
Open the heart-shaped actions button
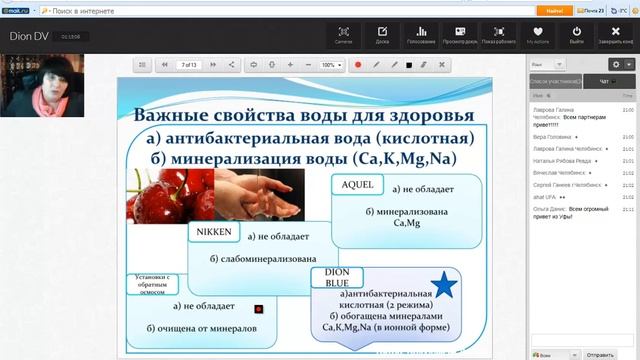(538, 35)
